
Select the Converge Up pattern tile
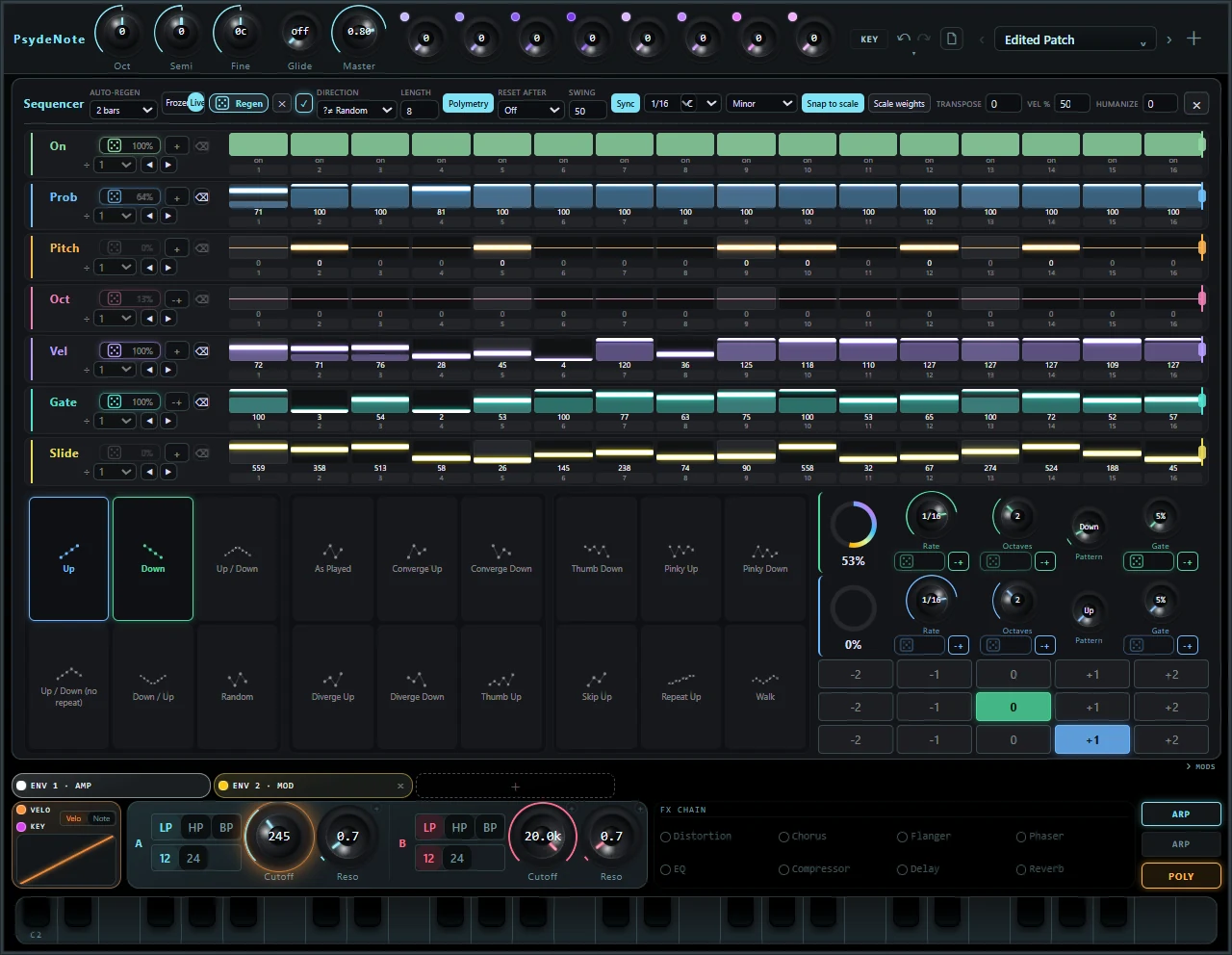(x=417, y=558)
